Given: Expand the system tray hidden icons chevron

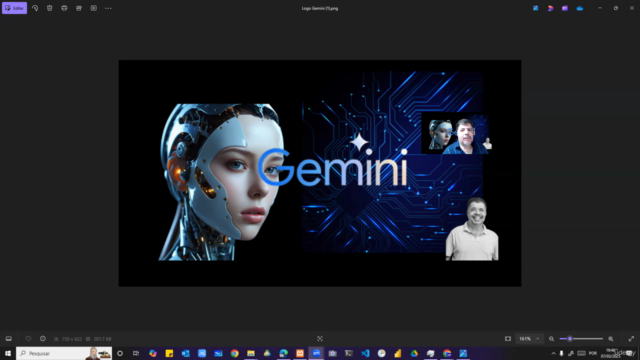Looking at the screenshot, I should click(553, 353).
